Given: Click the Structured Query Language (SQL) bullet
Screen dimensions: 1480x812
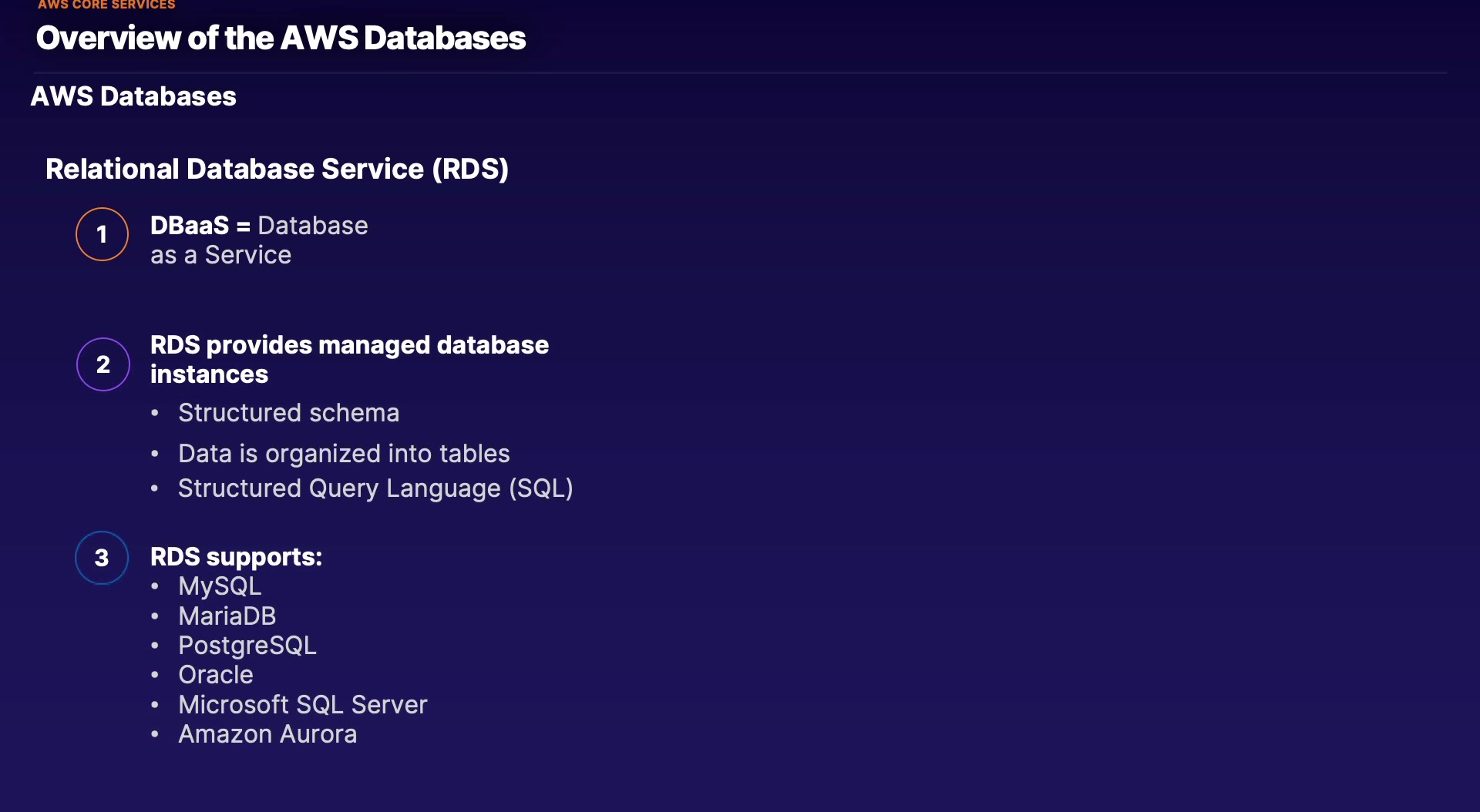Looking at the screenshot, I should coord(375,488).
